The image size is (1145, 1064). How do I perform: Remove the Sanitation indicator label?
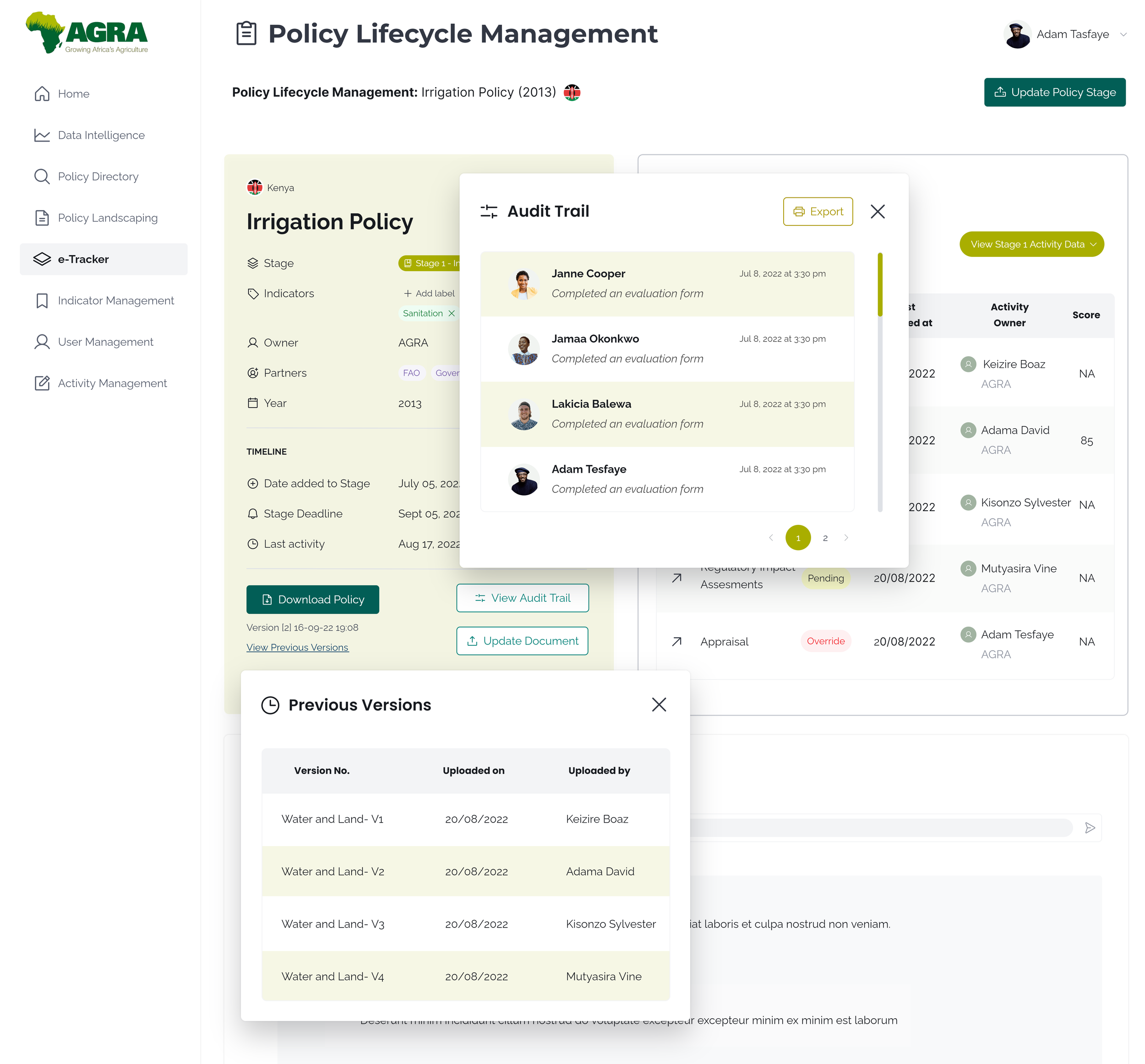[452, 313]
